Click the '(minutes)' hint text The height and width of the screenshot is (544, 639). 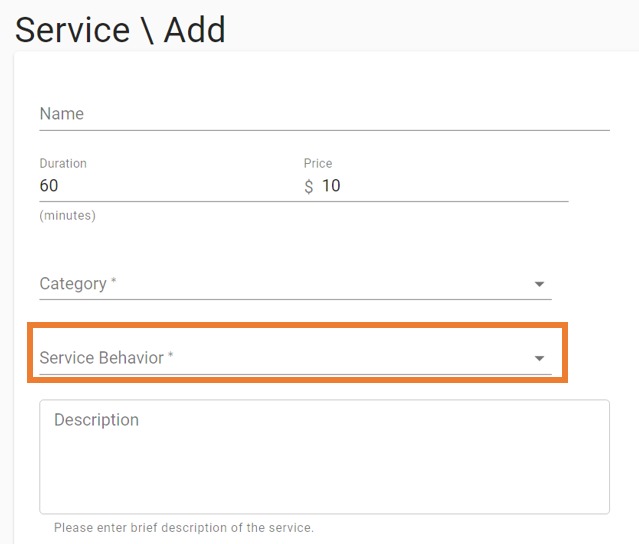tap(68, 215)
